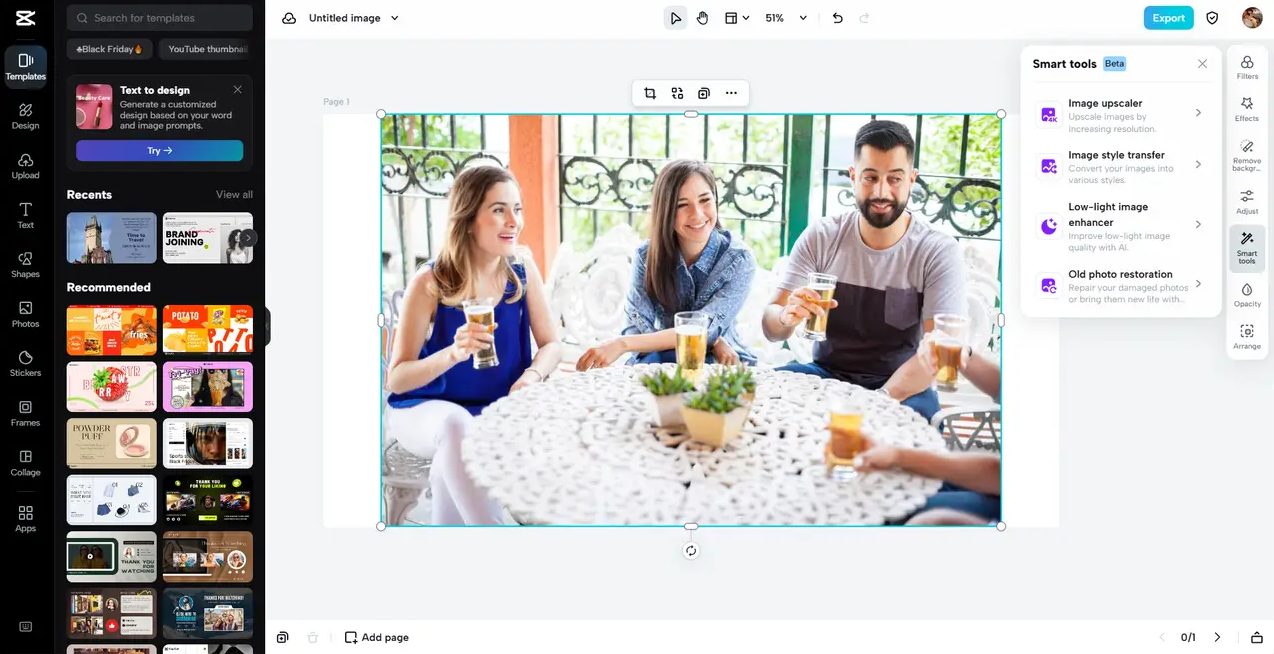1274x654 pixels.
Task: Open more options ellipsis on image toolbar
Action: (x=731, y=93)
